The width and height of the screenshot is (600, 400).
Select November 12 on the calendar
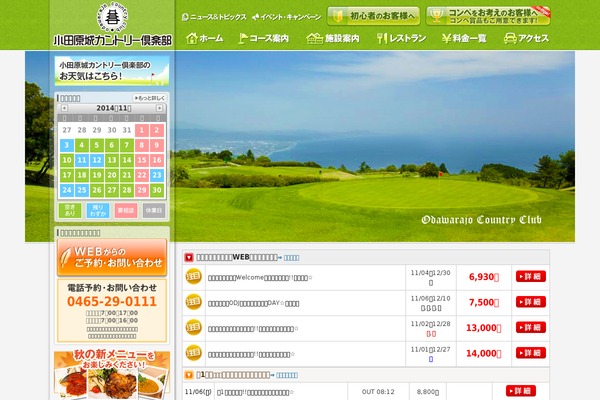click(97, 160)
